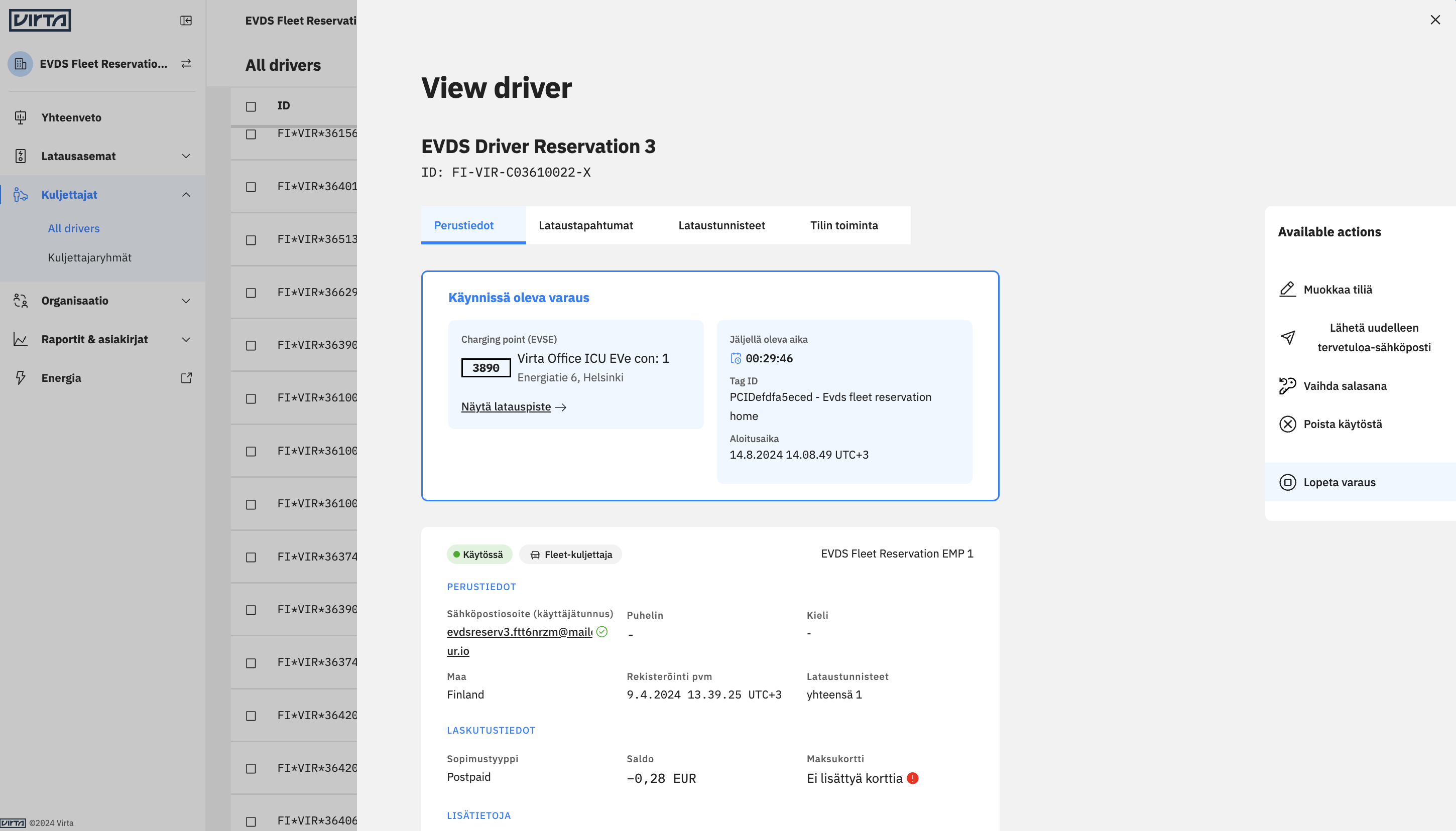
Task: Click the Vaihda salasana action
Action: point(1361,386)
